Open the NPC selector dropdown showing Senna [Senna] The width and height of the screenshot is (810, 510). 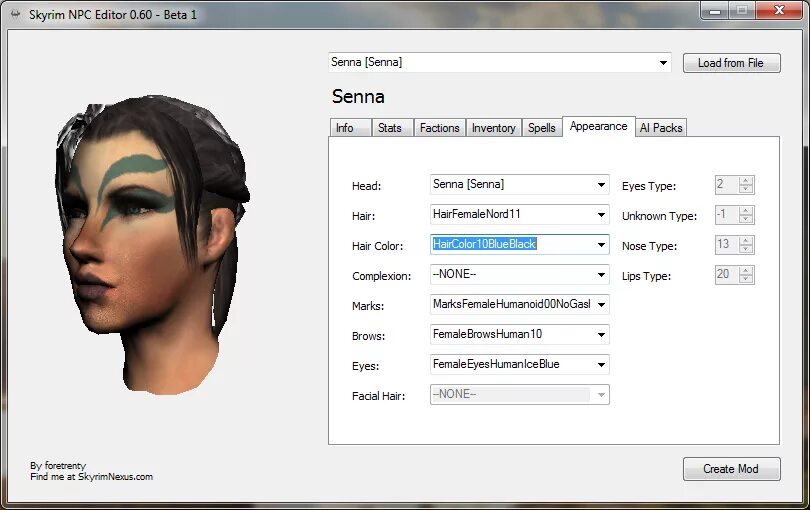[500, 63]
